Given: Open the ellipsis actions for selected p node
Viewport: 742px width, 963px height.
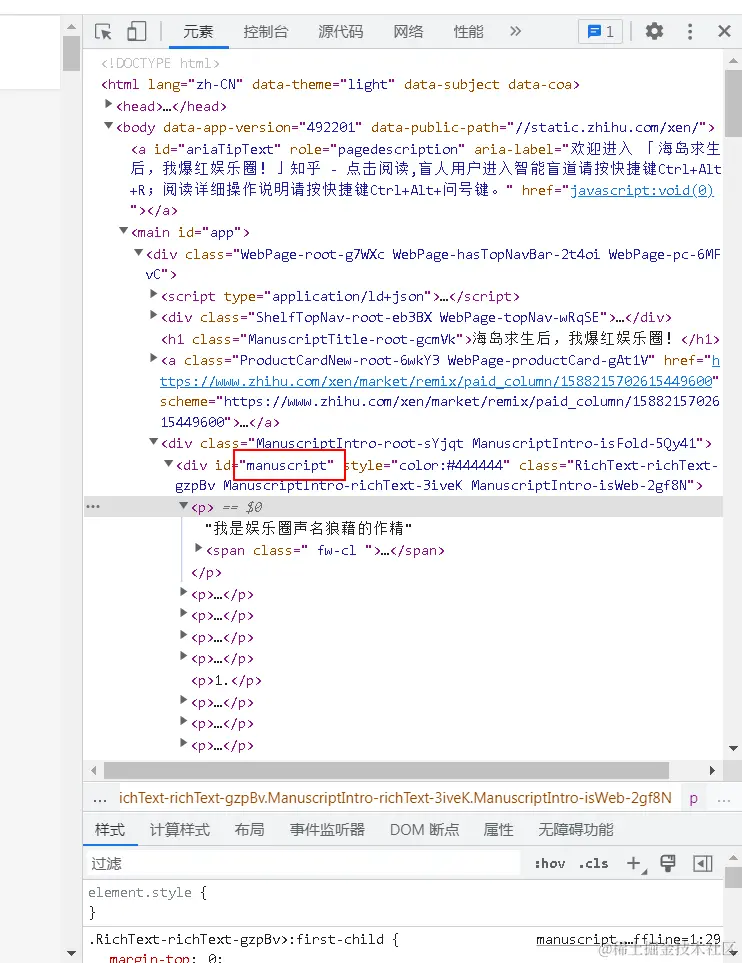Looking at the screenshot, I should click(93, 507).
